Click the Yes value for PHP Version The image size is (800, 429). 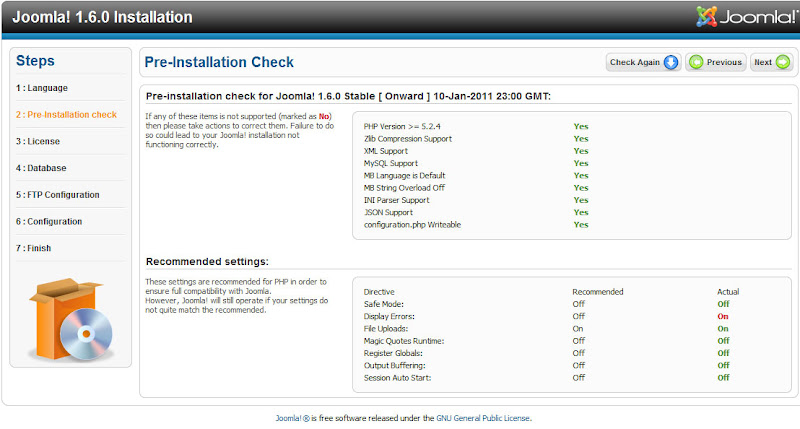pyautogui.click(x=581, y=127)
